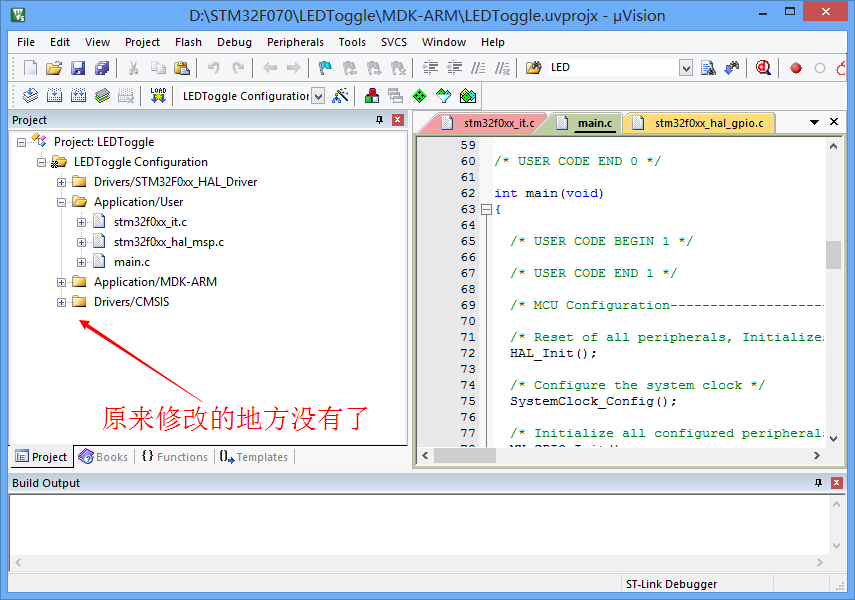This screenshot has width=855, height=600.
Task: Download code to flash using LOAD
Action: [x=158, y=96]
